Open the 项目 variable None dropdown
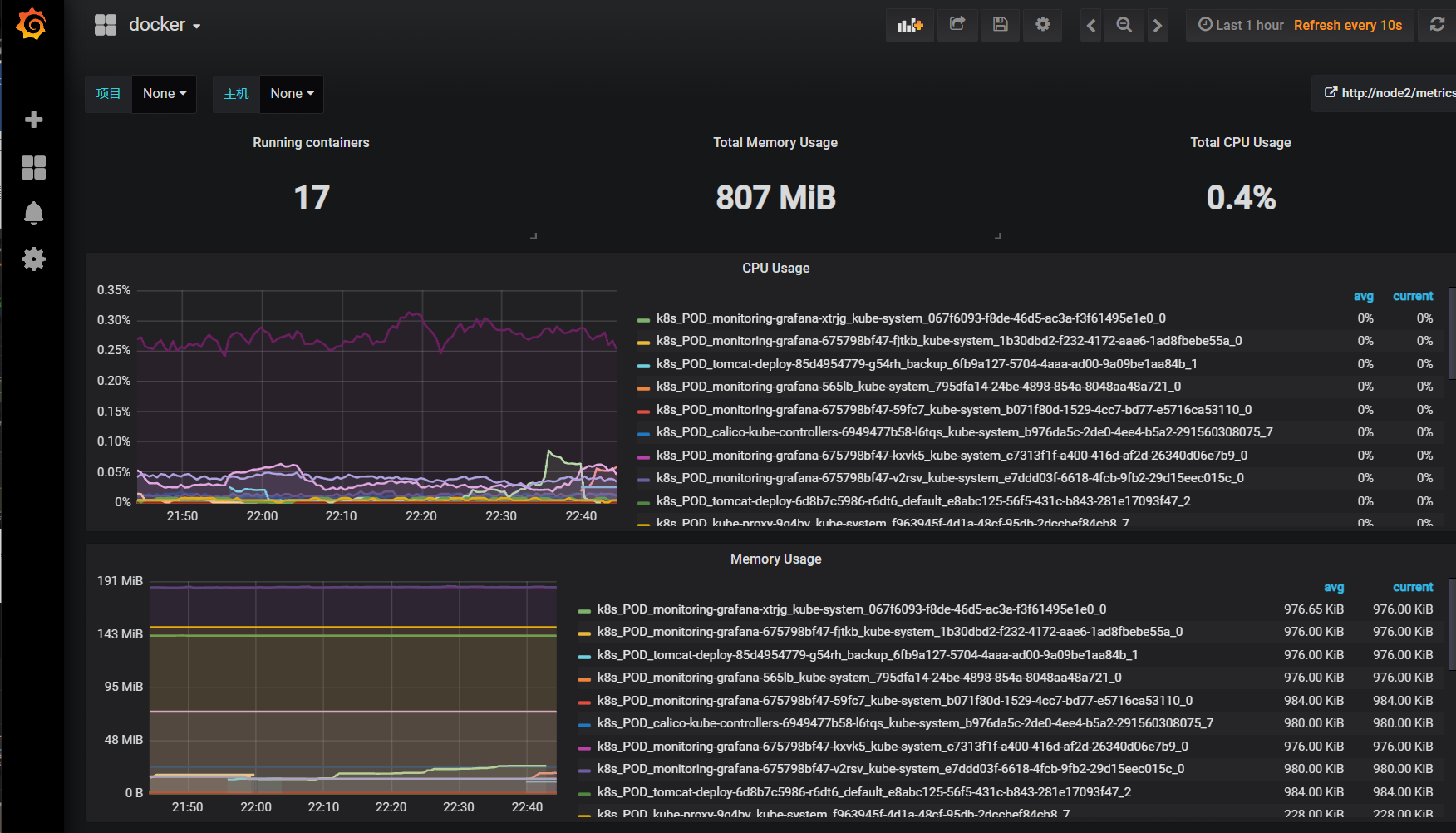Screen dimensions: 1456x833 point(164,94)
